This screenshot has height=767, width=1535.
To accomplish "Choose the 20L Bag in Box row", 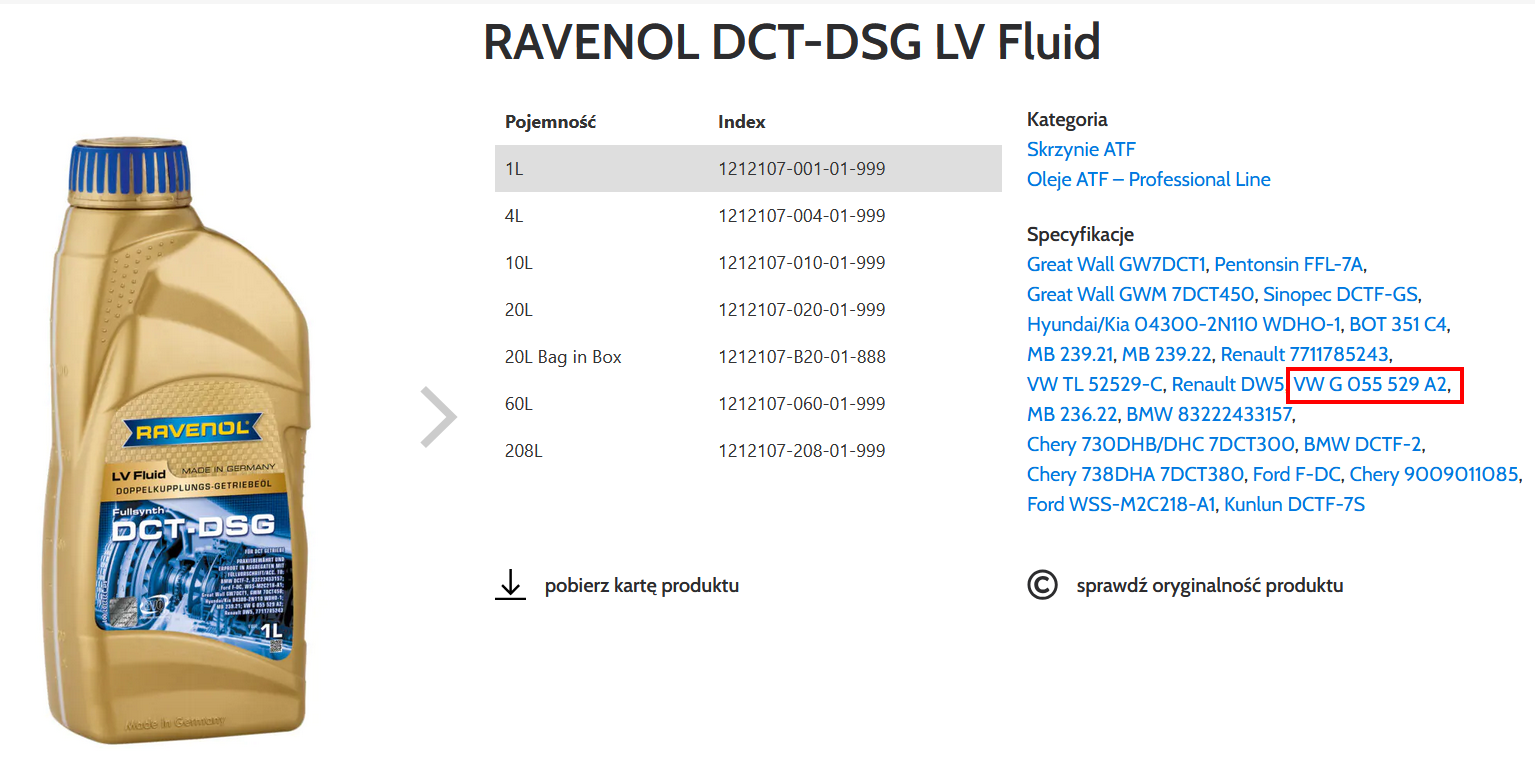I will click(x=747, y=357).
